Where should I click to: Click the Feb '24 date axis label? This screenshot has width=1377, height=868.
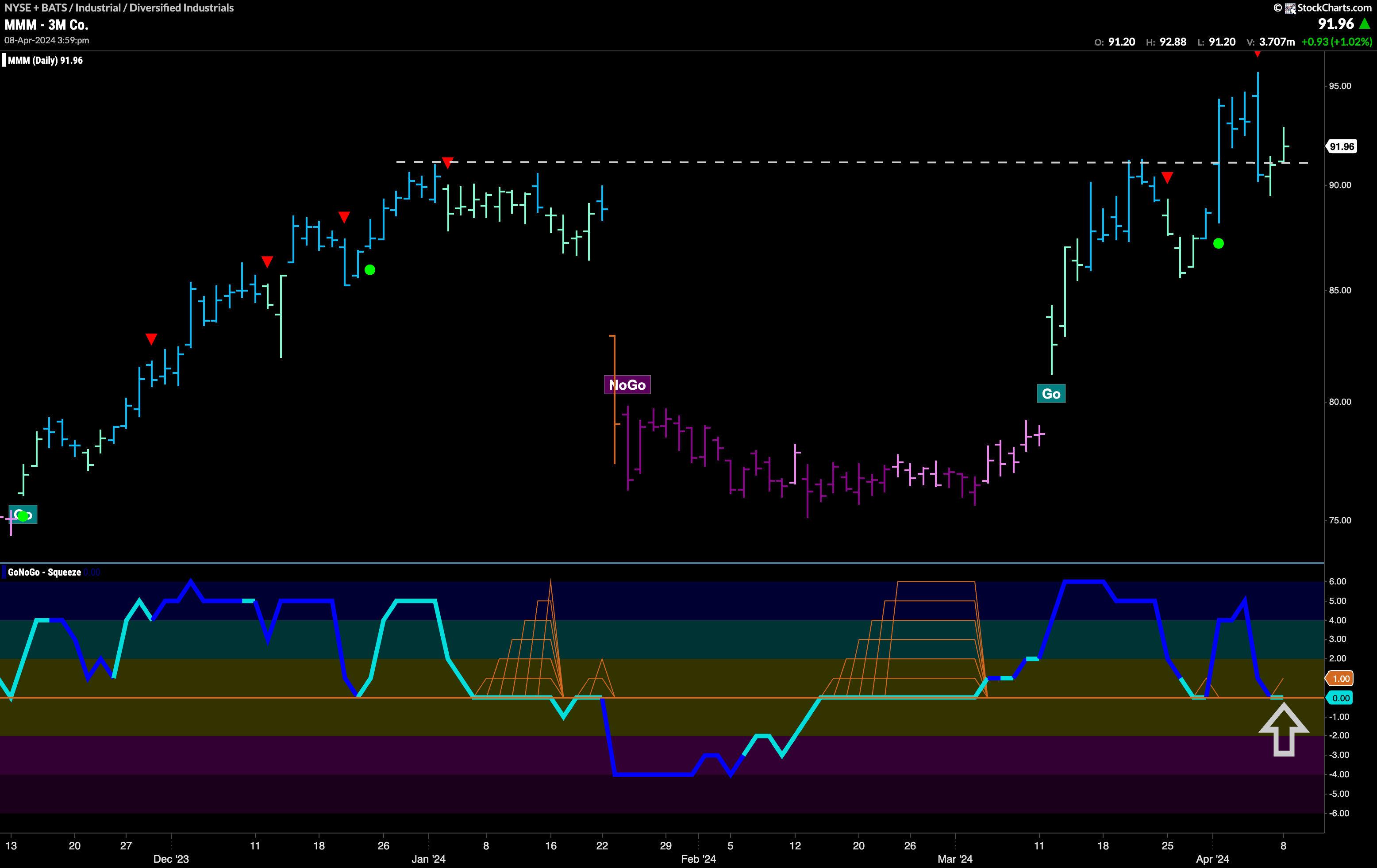click(698, 859)
